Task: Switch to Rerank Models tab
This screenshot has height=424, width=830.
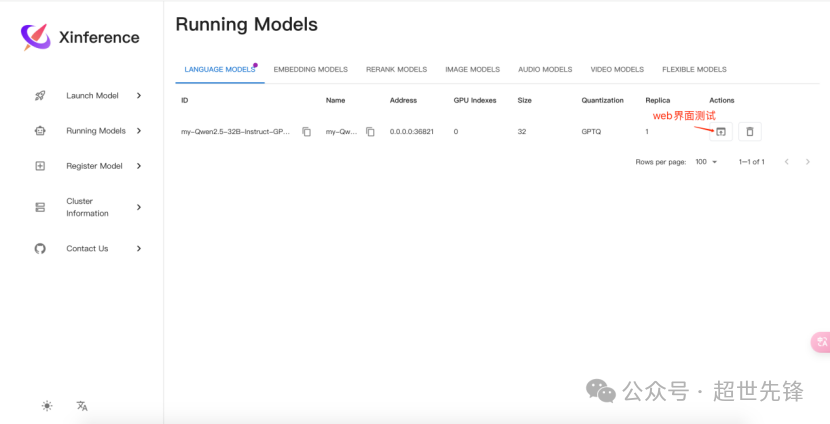Action: pyautogui.click(x=396, y=69)
